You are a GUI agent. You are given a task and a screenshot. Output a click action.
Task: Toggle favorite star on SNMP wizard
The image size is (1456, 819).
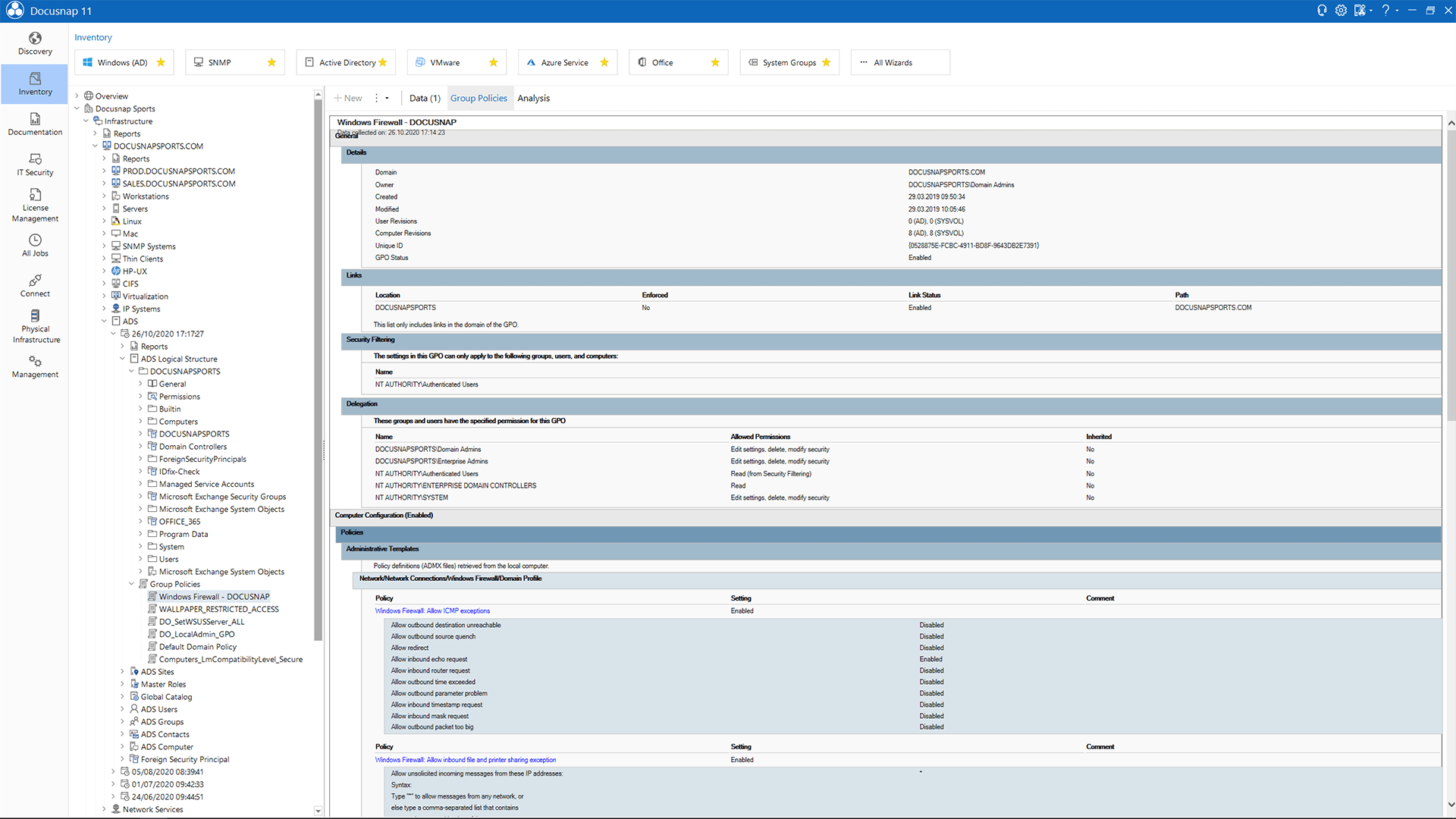[x=271, y=63]
